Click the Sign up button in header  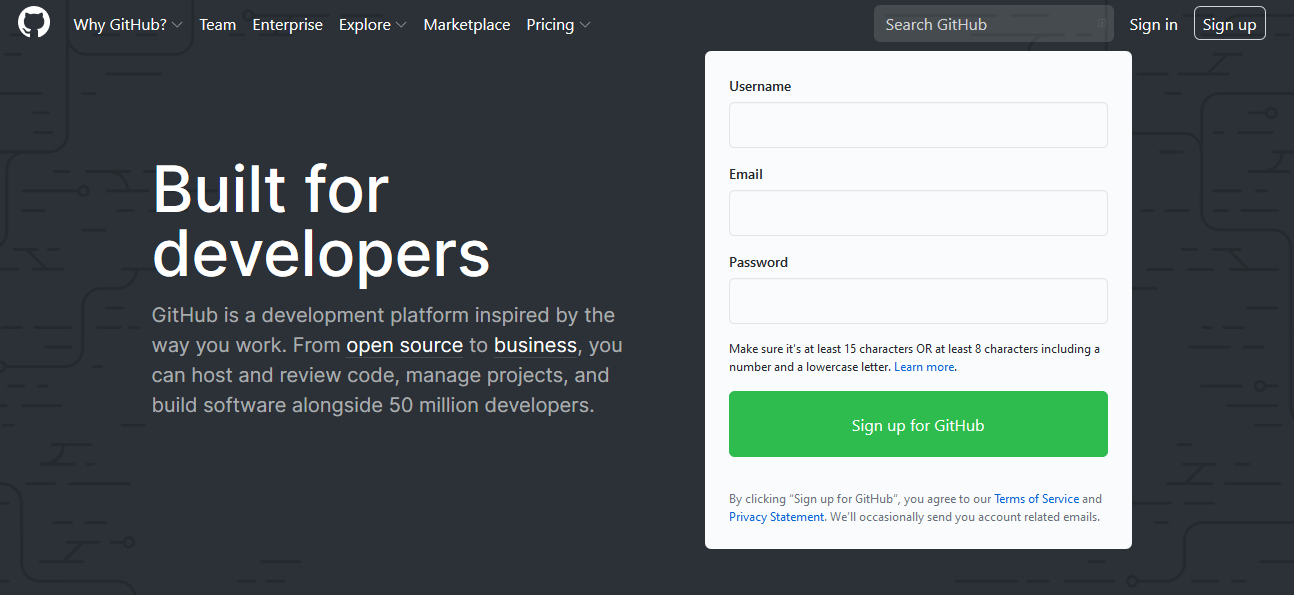[1229, 23]
